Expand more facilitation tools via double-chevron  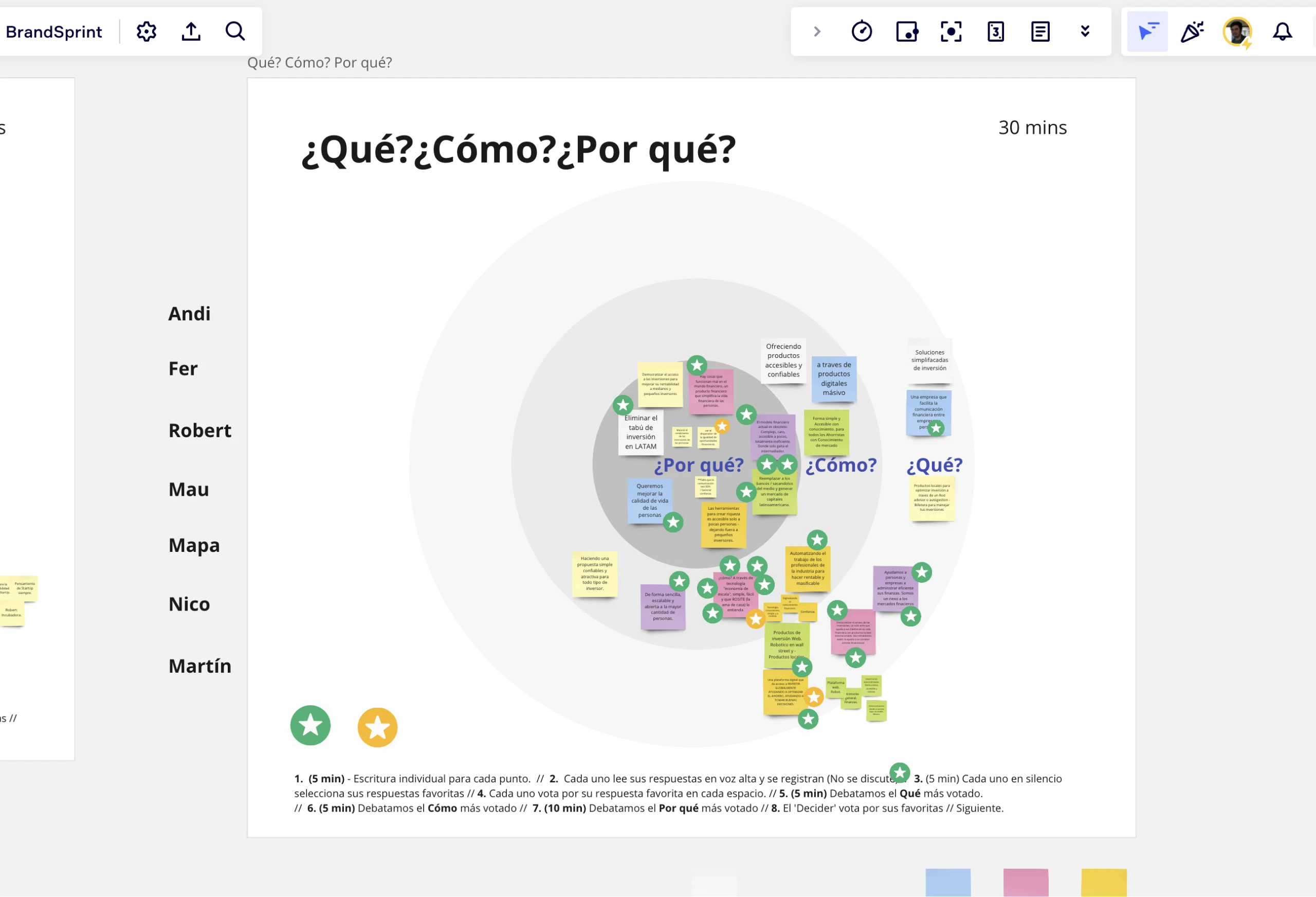pyautogui.click(x=1084, y=31)
